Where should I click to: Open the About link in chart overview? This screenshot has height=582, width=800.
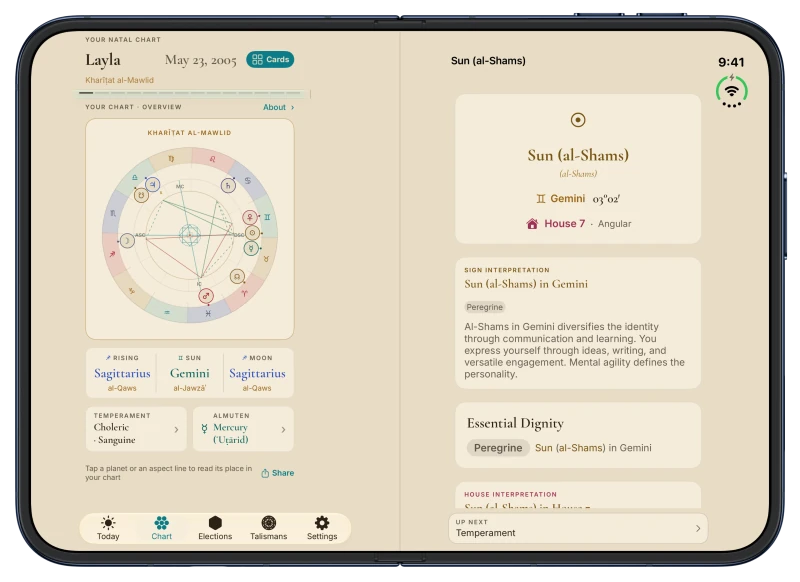[279, 107]
